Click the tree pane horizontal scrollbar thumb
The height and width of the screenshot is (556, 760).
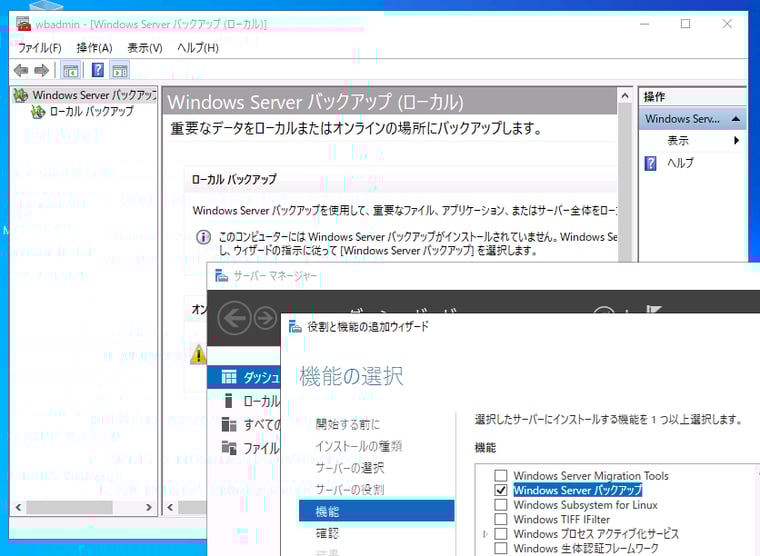point(69,508)
